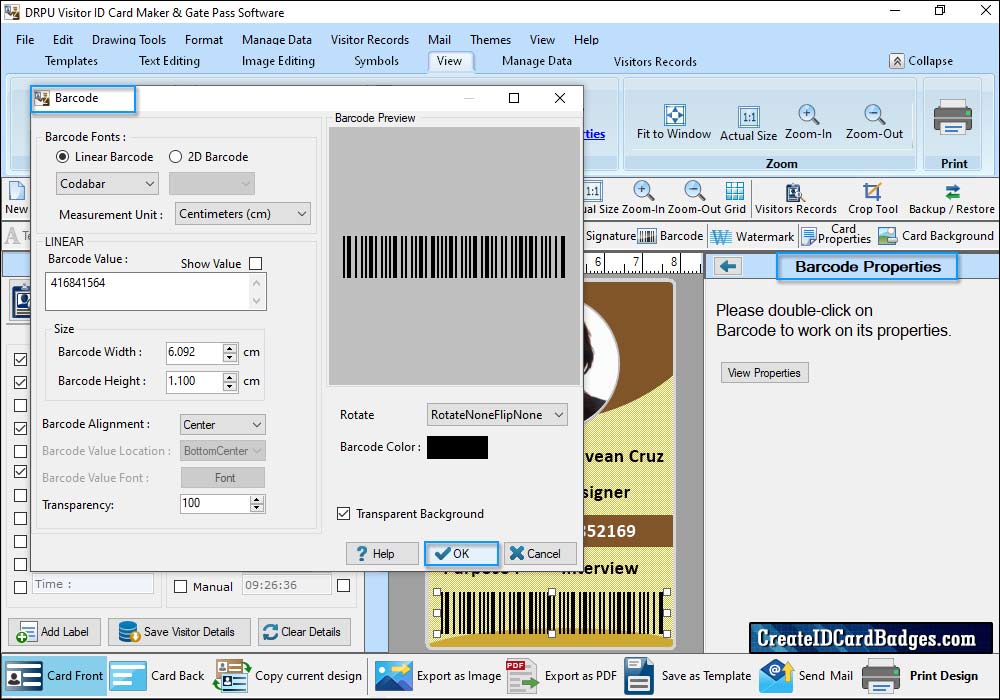Viewport: 1000px width, 700px height.
Task: Click the Clear Details button
Action: pos(304,632)
